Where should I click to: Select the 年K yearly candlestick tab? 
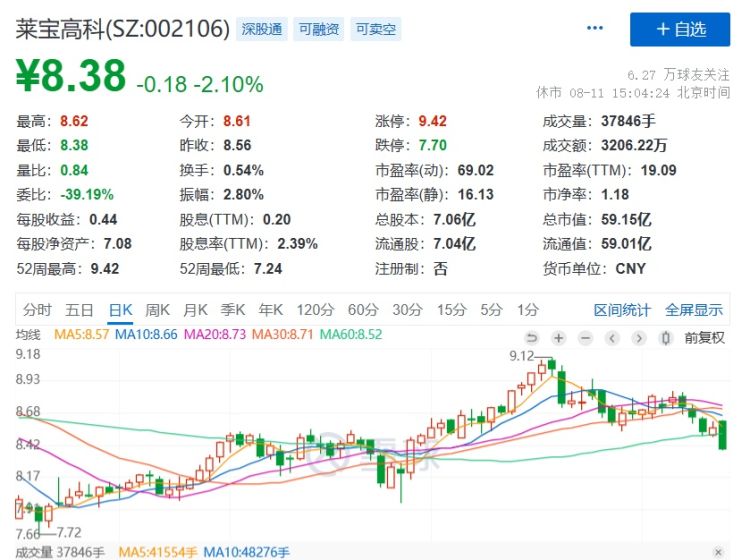pyautogui.click(x=270, y=310)
